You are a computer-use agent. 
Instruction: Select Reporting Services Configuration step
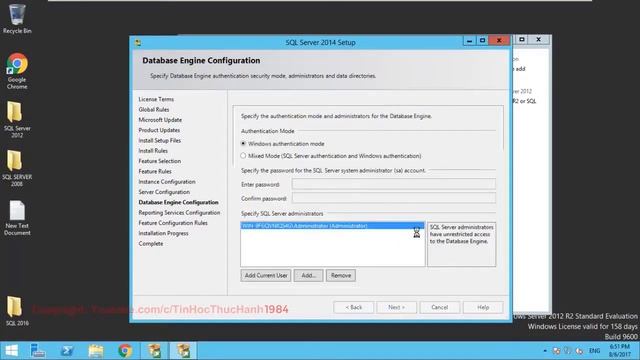[179, 213]
